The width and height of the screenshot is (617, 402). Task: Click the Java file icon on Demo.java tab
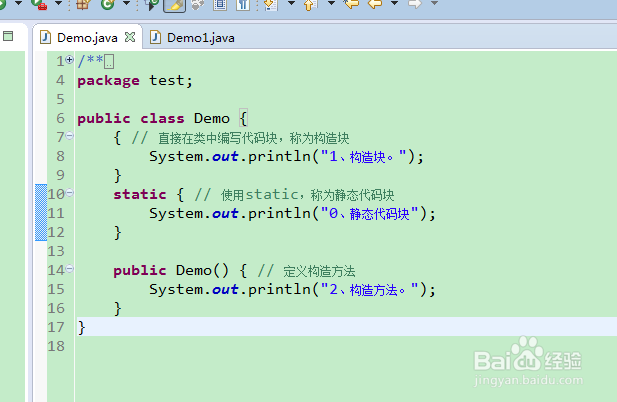(46, 37)
